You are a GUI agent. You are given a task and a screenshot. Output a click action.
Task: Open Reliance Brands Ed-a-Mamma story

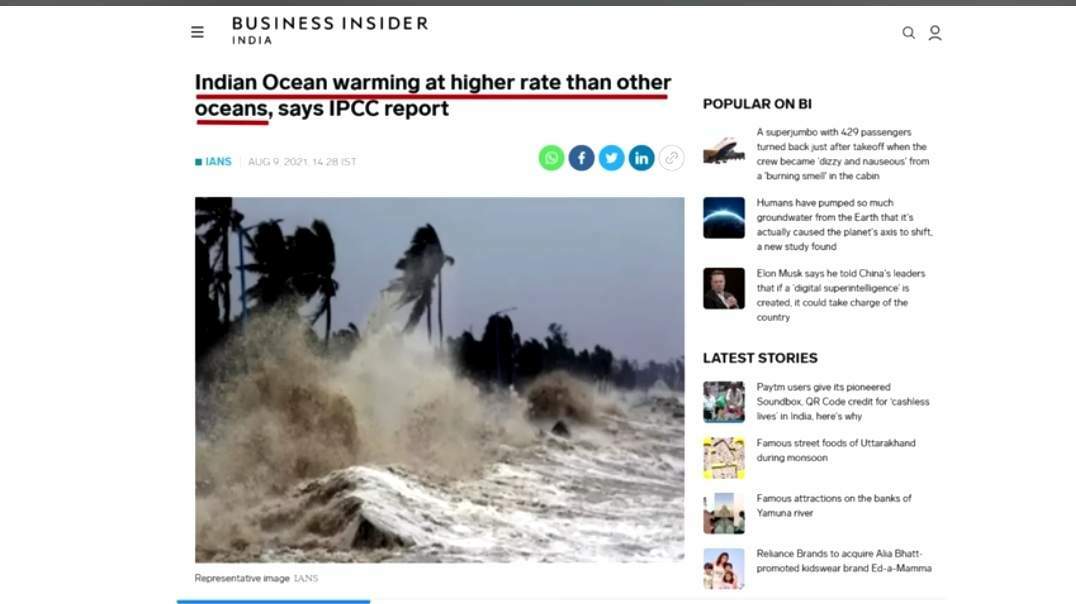844,561
